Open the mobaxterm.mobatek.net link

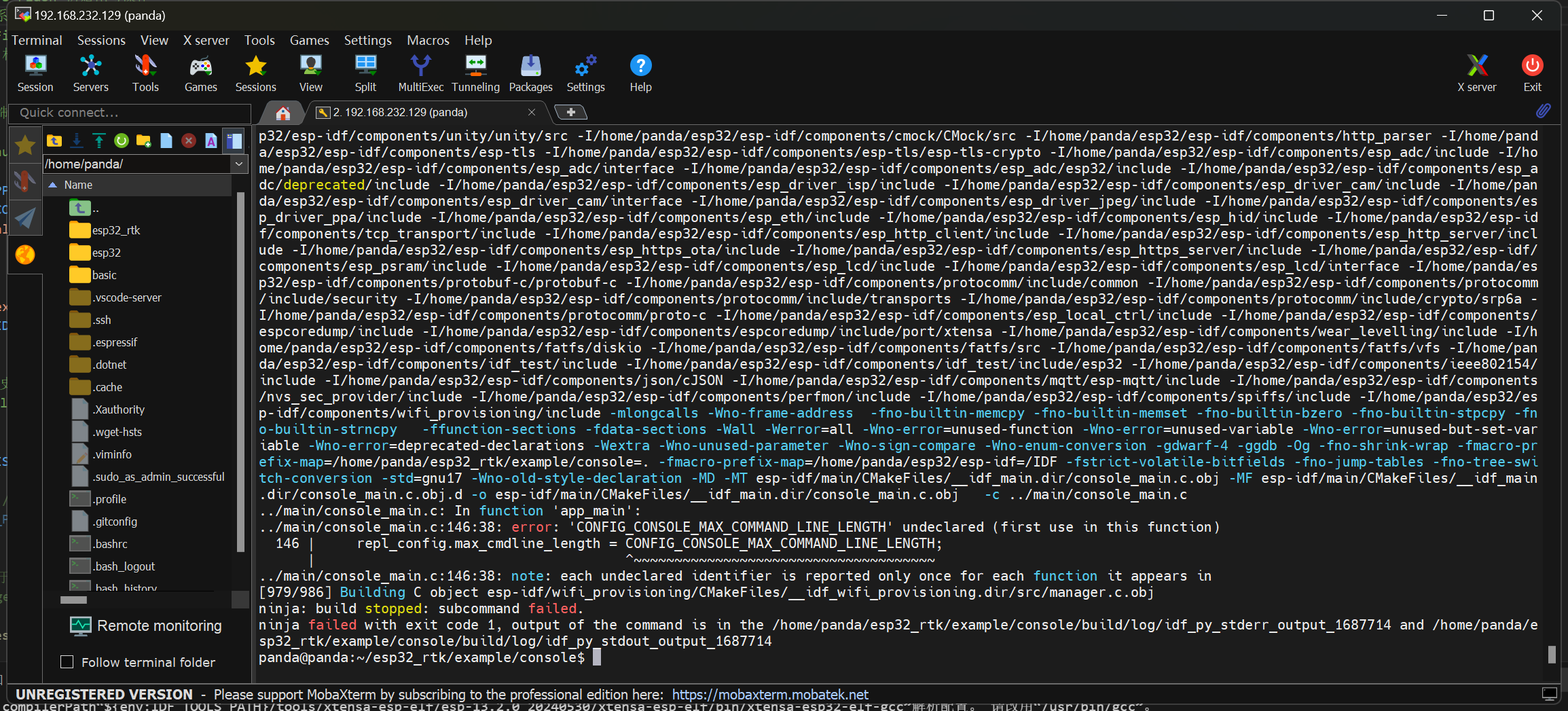[x=770, y=694]
